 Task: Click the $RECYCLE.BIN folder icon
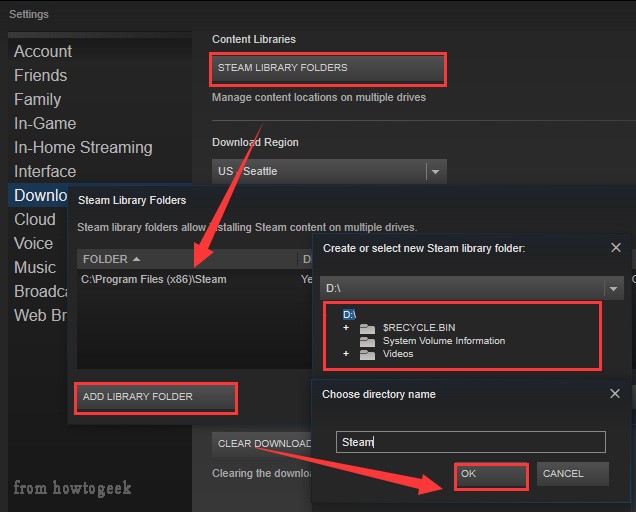tap(367, 328)
